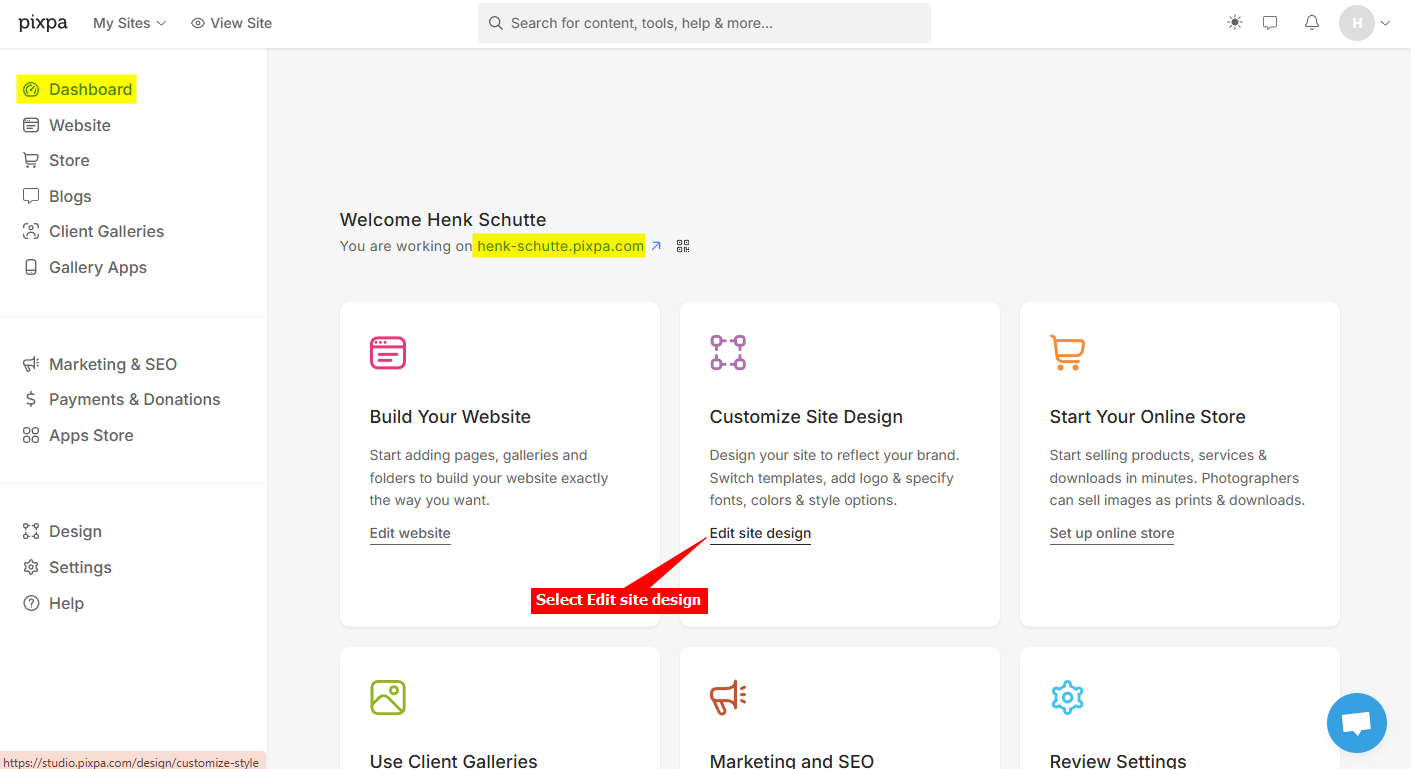Open the messages speech bubble icon in header
The height and width of the screenshot is (769, 1411).
tap(1270, 23)
